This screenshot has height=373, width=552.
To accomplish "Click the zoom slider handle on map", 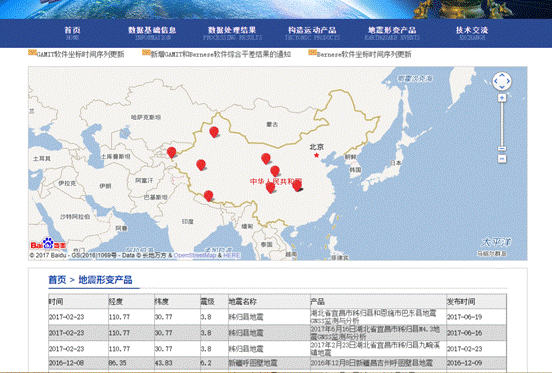I will pyautogui.click(x=502, y=148).
